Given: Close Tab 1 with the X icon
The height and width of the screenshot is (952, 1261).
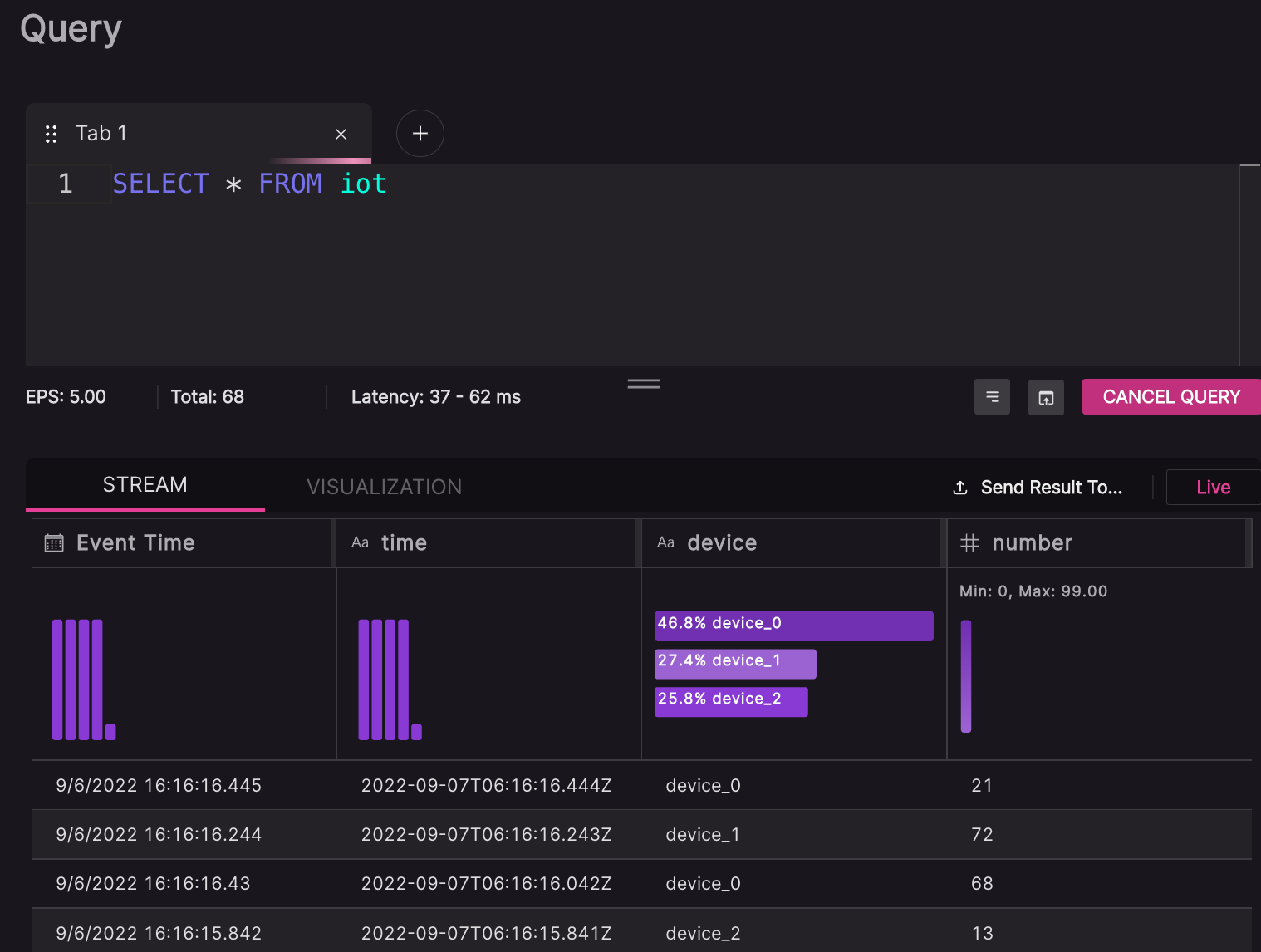Looking at the screenshot, I should [341, 134].
